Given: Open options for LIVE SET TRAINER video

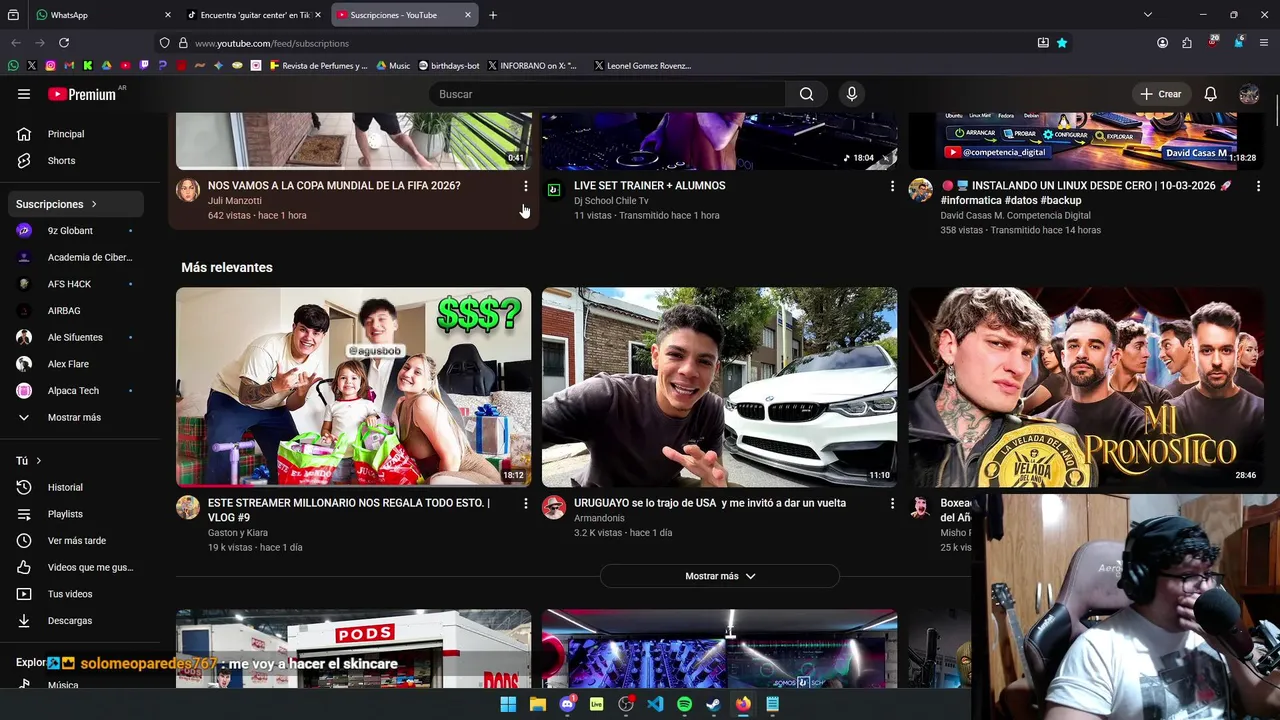Looking at the screenshot, I should coord(892,186).
